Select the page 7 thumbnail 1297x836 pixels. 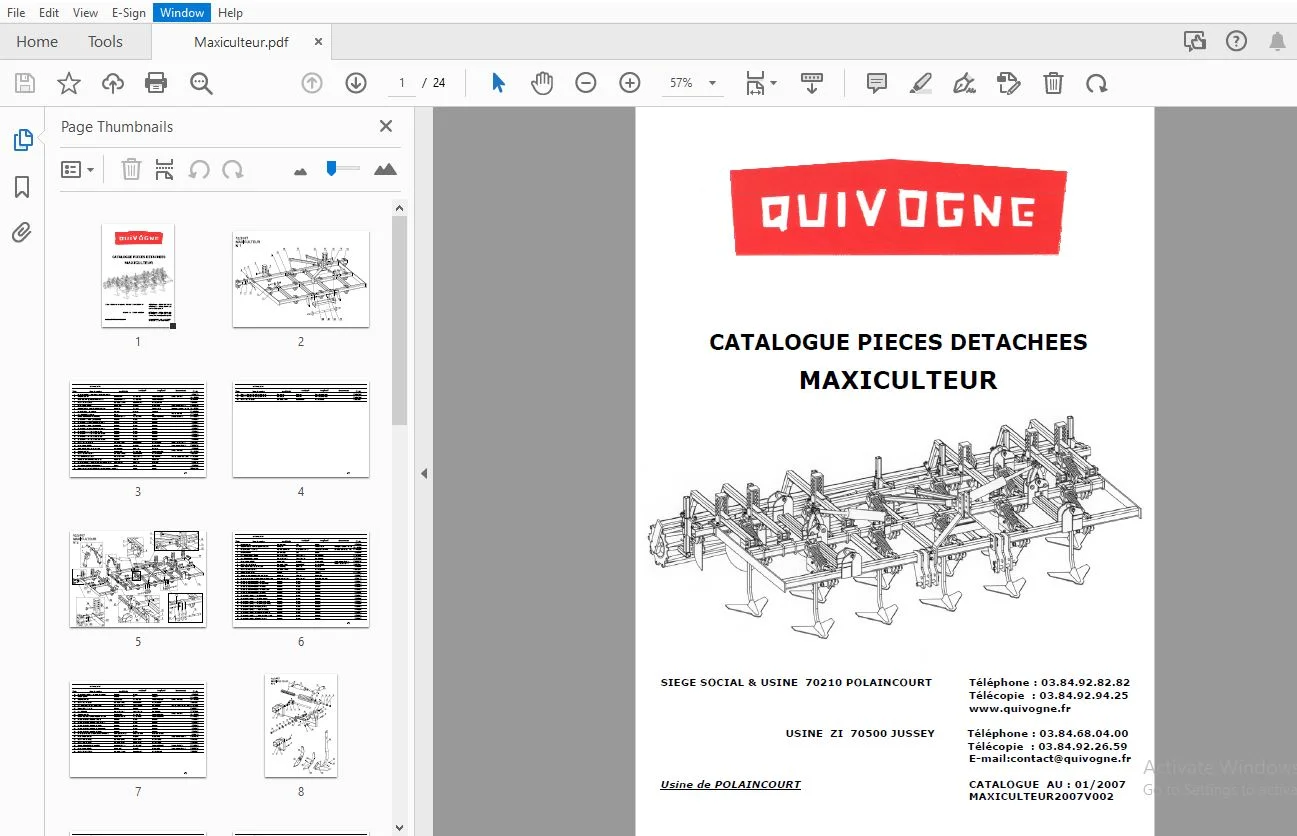coord(138,729)
